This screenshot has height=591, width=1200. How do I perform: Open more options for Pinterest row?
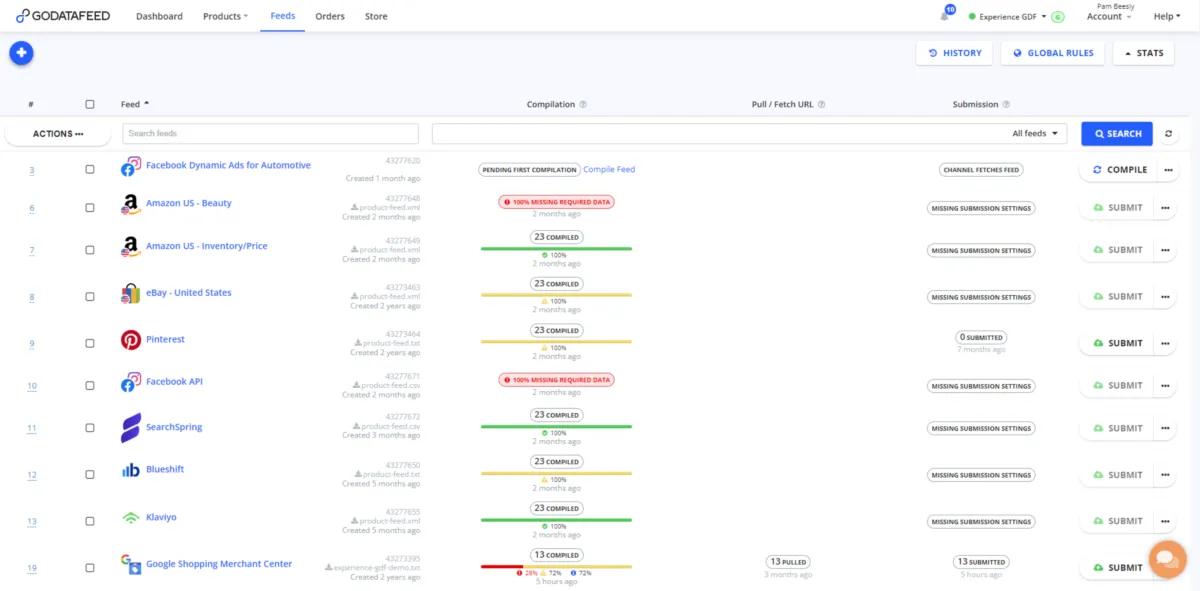point(1165,343)
